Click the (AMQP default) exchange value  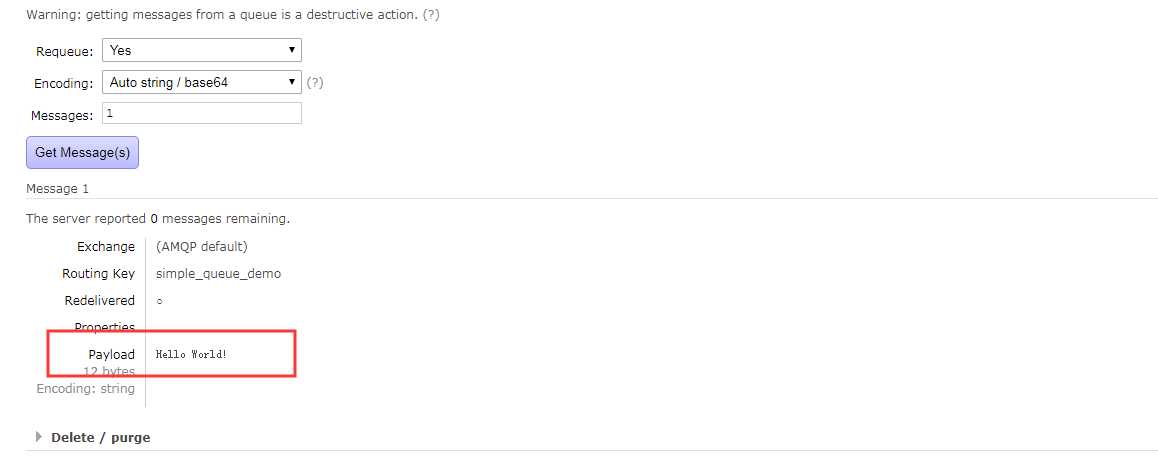[x=201, y=246]
